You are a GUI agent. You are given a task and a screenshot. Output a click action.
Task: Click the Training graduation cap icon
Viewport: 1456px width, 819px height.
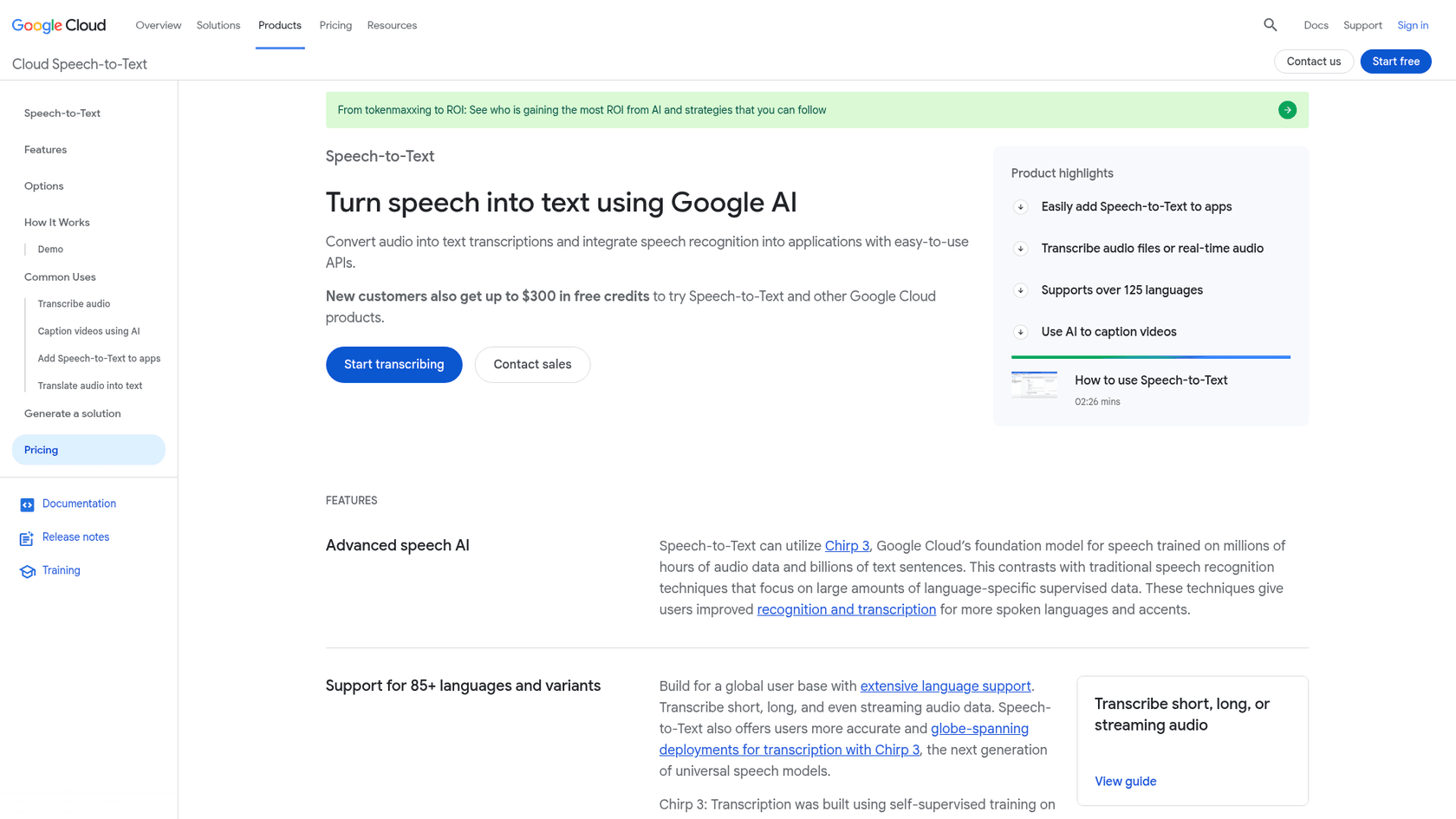click(x=27, y=571)
